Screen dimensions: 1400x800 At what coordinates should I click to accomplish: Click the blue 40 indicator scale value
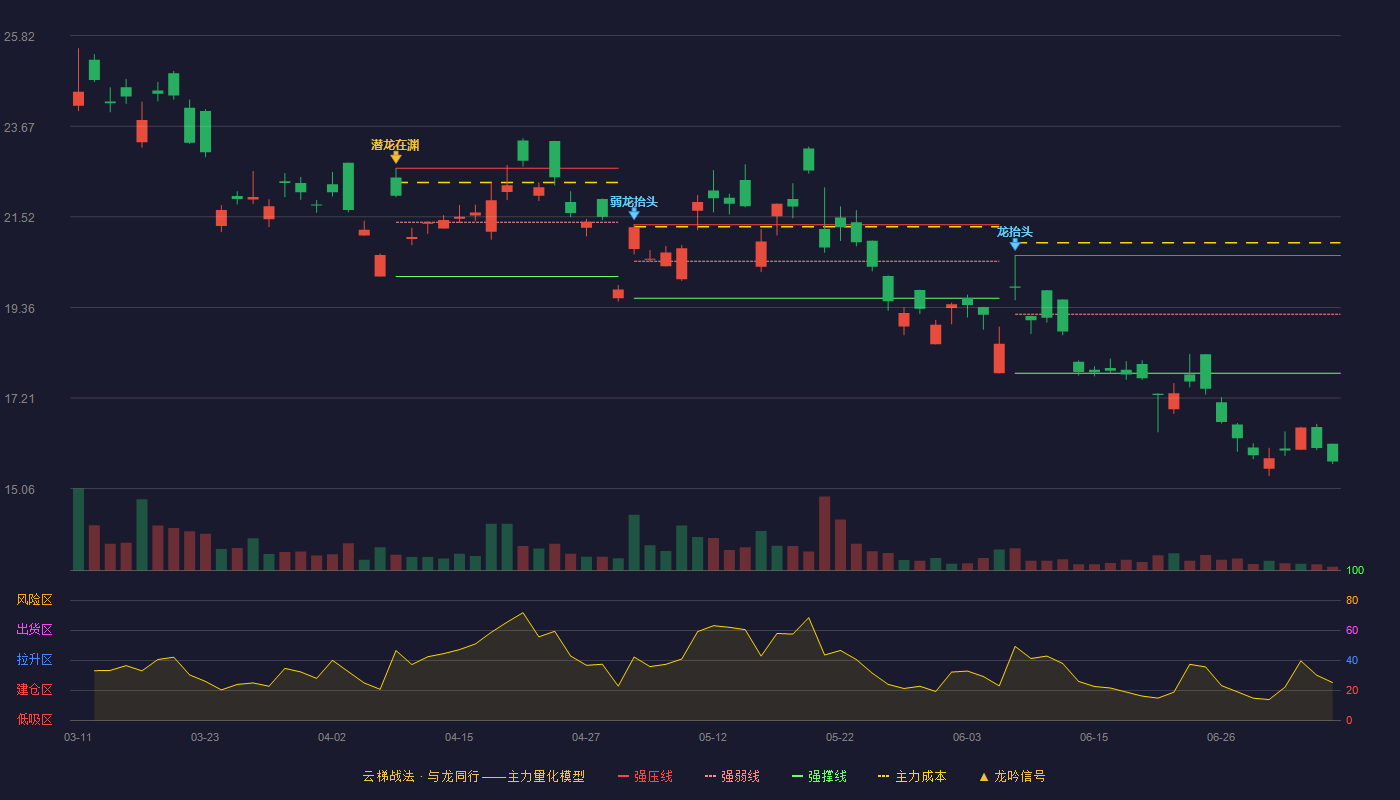pos(1352,661)
